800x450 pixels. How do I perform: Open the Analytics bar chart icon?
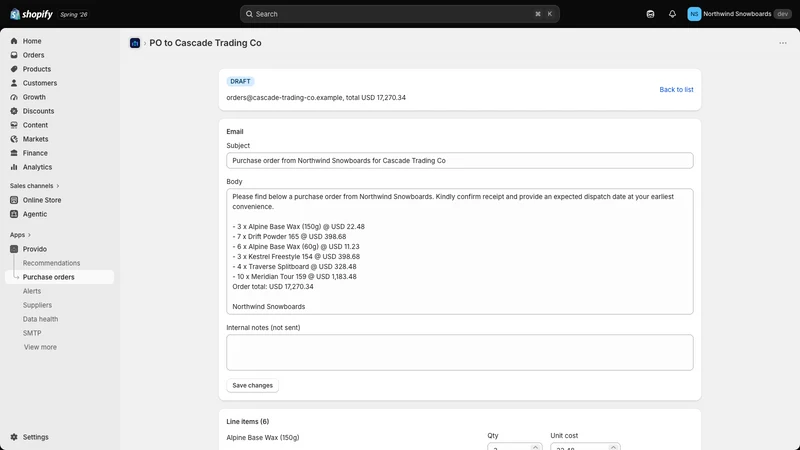pyautogui.click(x=14, y=167)
